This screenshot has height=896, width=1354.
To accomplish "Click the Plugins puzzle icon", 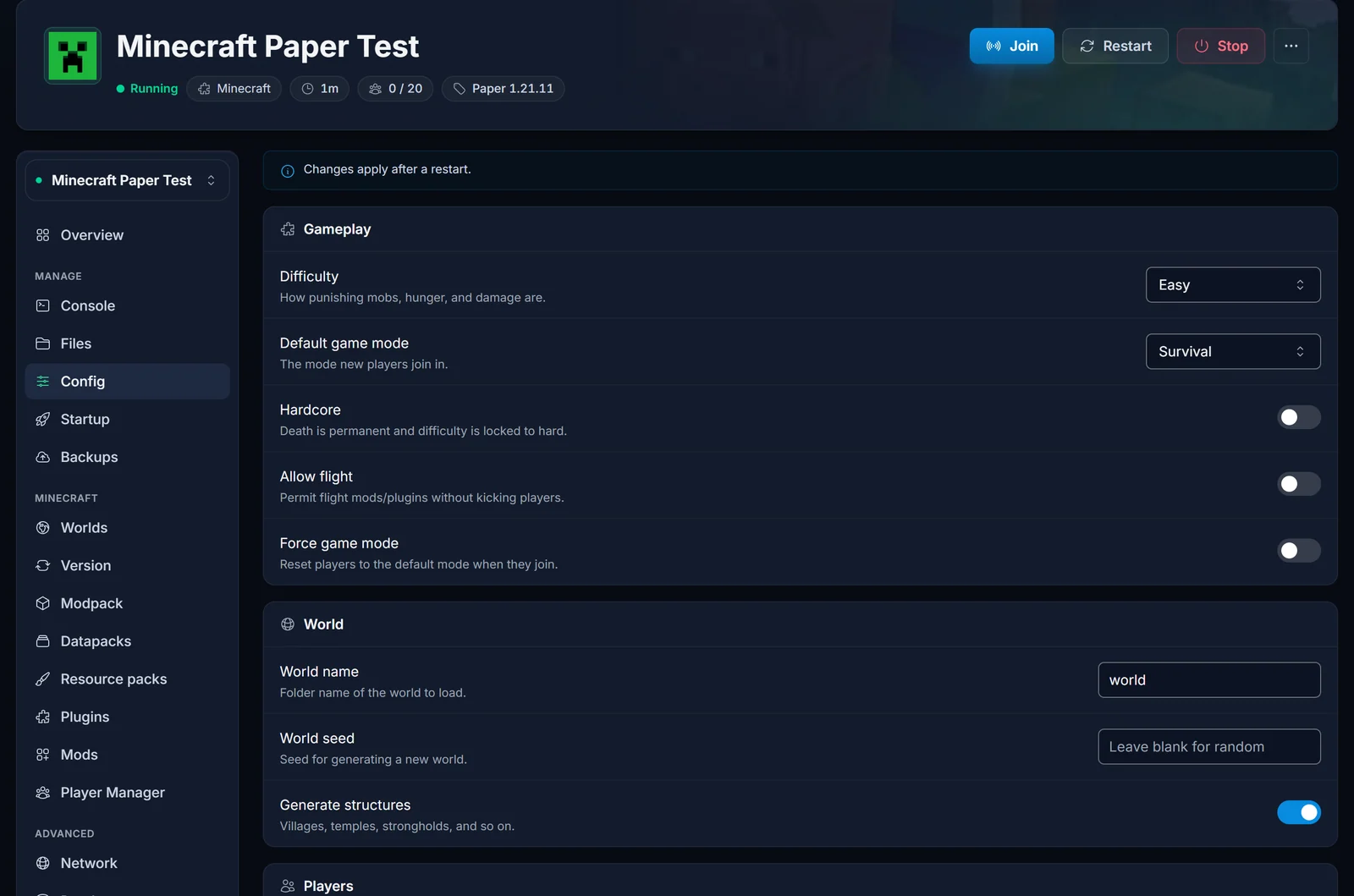I will 43,717.
